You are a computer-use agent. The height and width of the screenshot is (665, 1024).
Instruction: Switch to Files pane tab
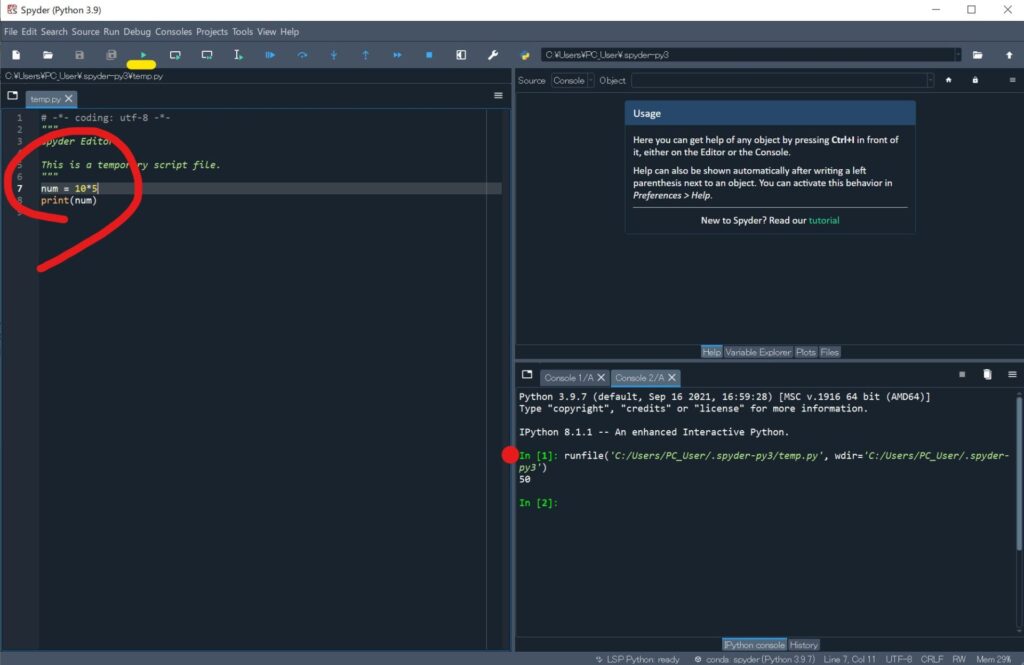click(x=829, y=352)
